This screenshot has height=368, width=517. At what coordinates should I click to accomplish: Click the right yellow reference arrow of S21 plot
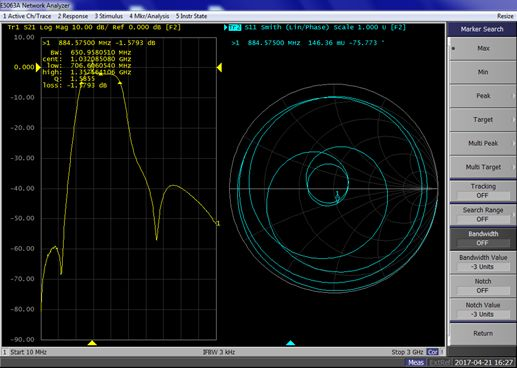219,67
